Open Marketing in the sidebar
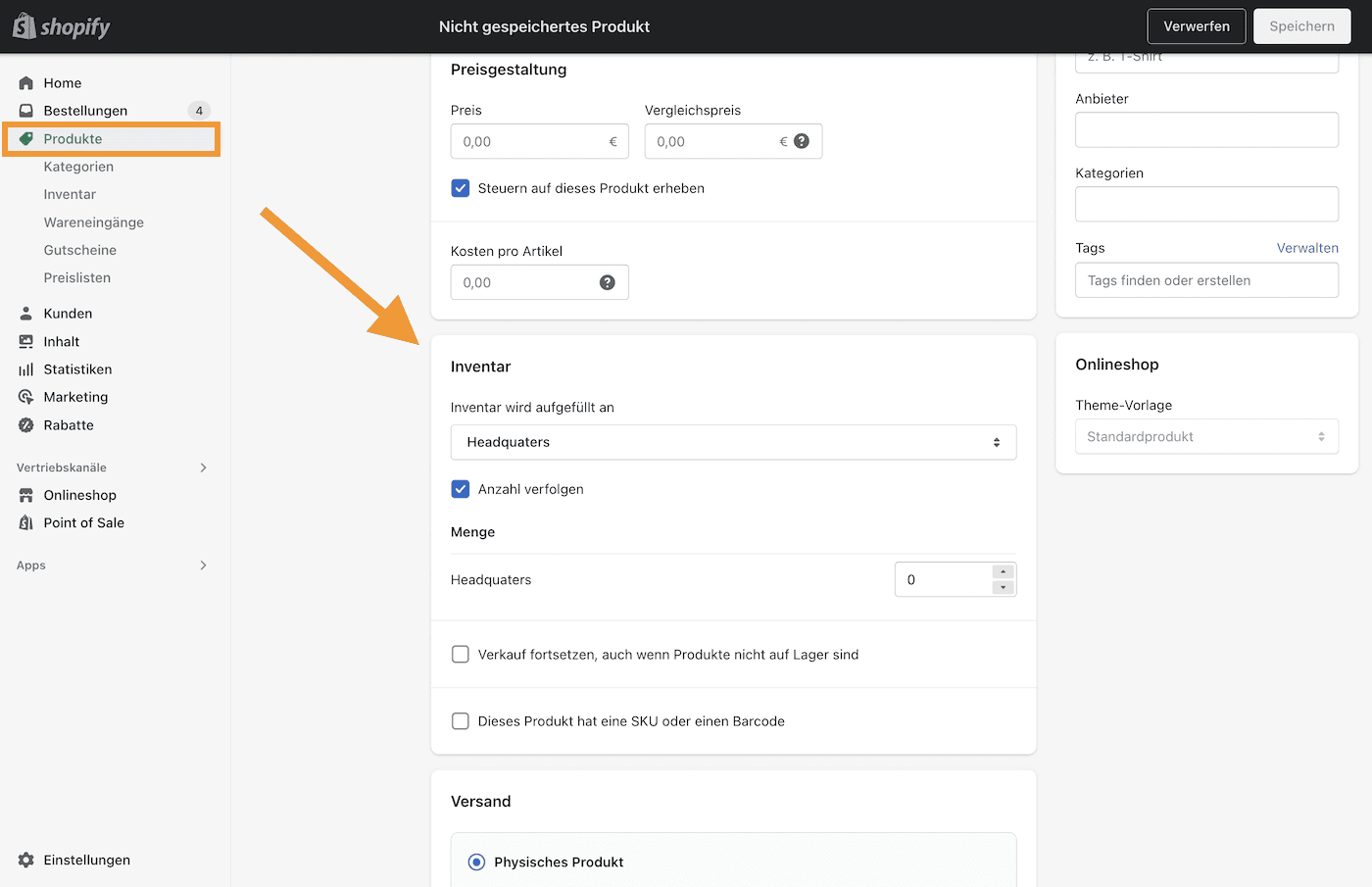Screen dimensions: 1372x887 click(75, 397)
